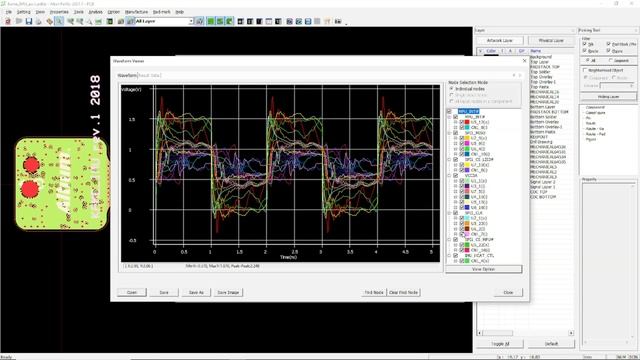
Task: Select Individual nodes radio button
Action: coord(451,89)
